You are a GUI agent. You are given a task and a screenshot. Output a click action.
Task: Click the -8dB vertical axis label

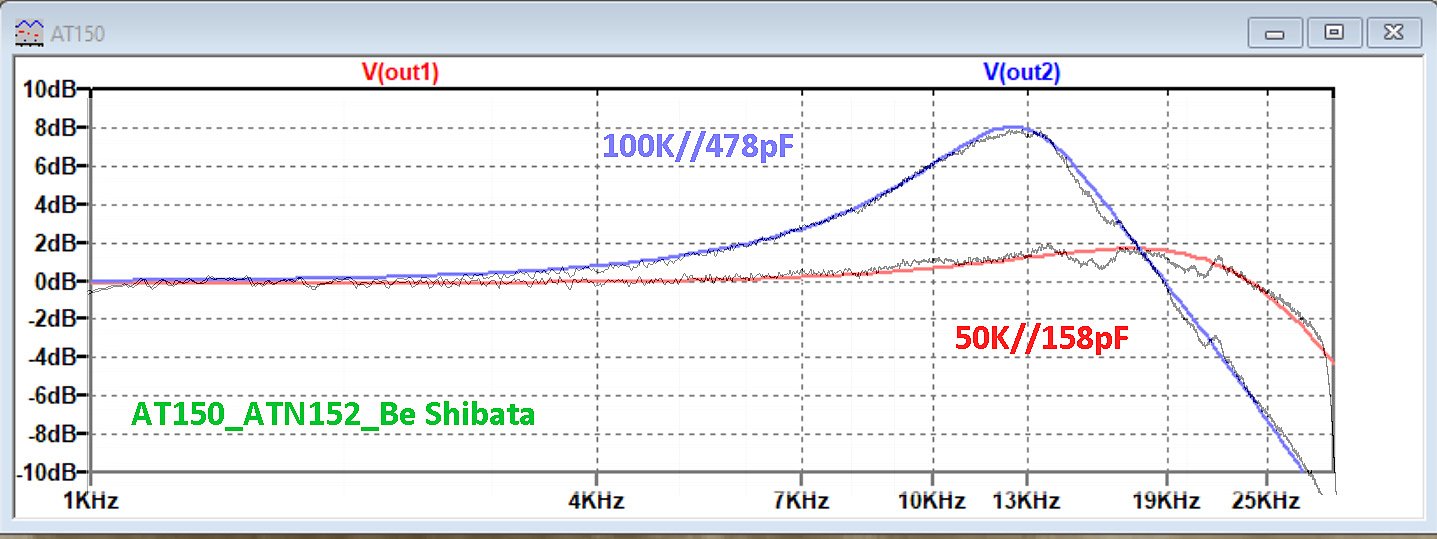tap(50, 434)
